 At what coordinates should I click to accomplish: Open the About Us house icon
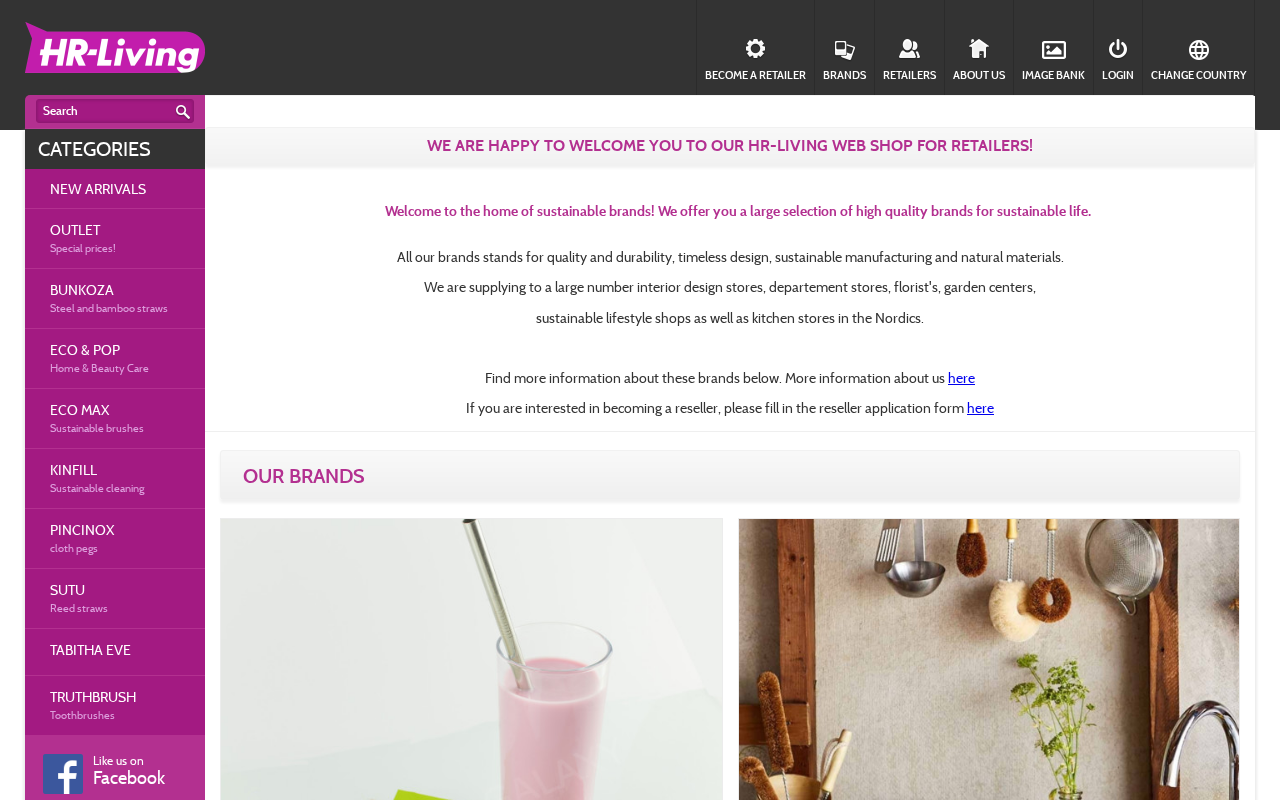pyautogui.click(x=979, y=49)
